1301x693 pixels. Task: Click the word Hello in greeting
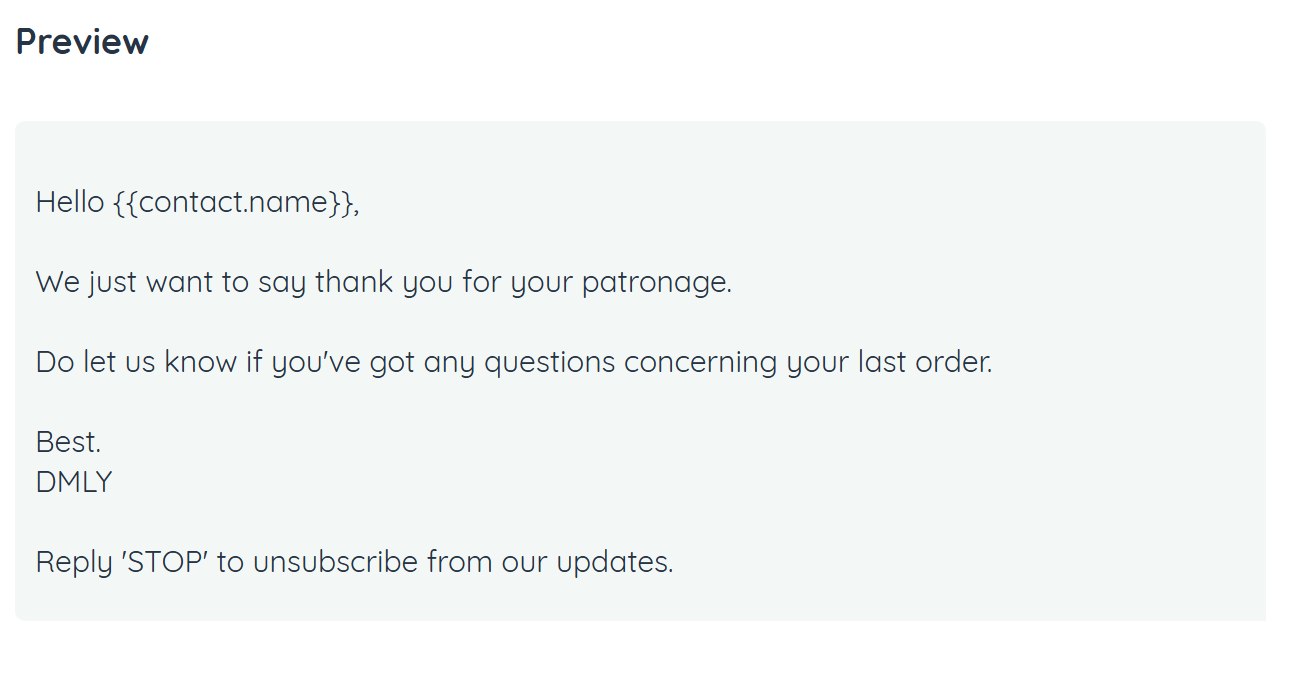[70, 202]
